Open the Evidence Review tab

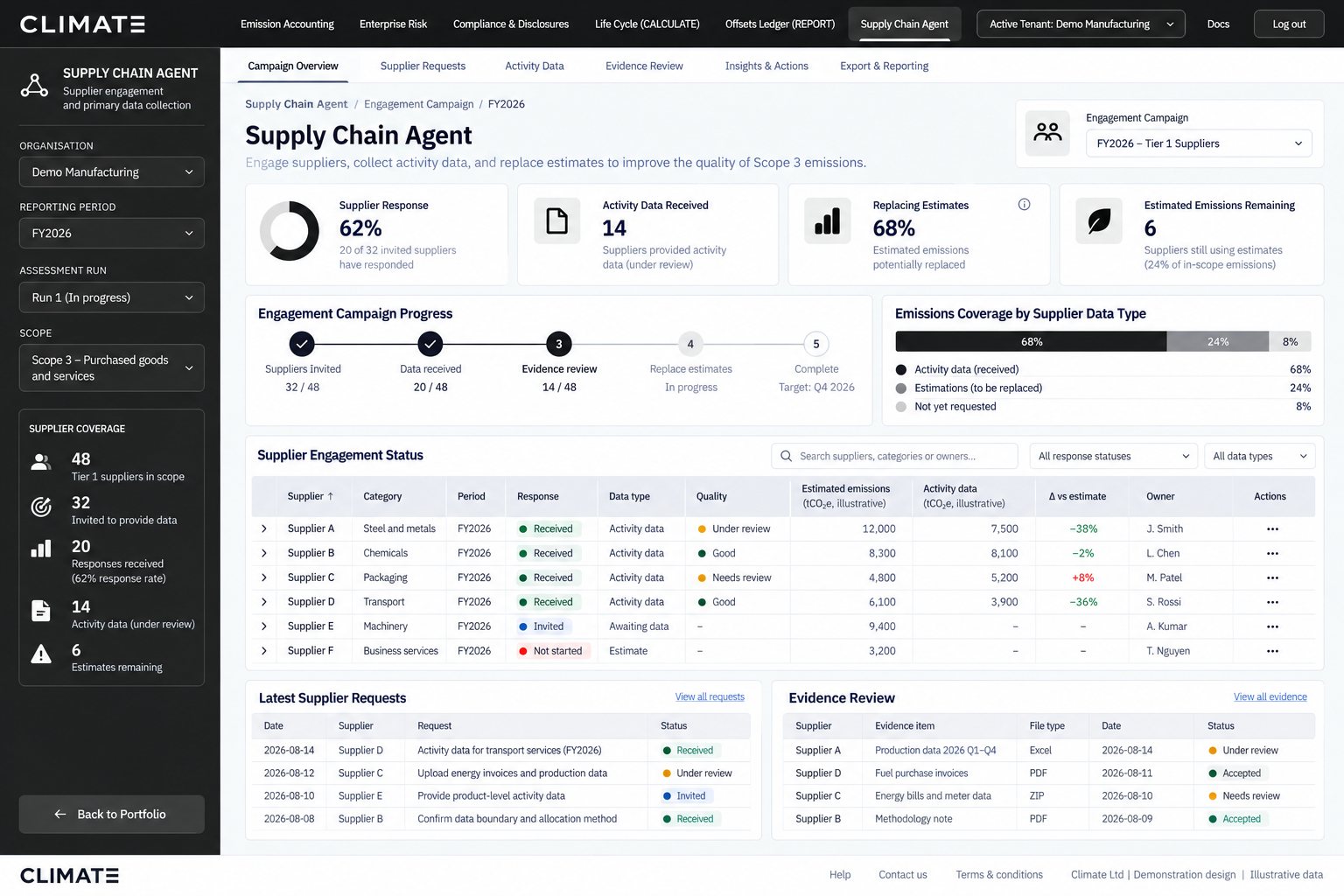[644, 66]
